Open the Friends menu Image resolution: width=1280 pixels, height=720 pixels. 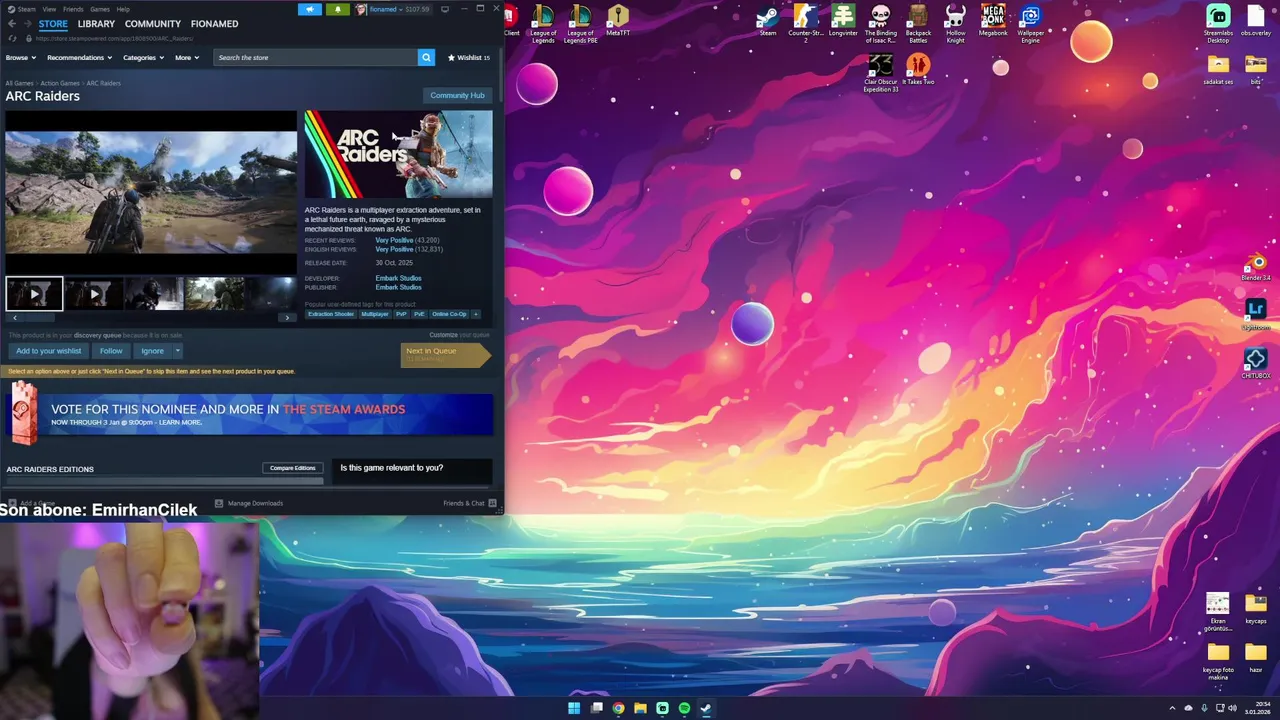73,9
